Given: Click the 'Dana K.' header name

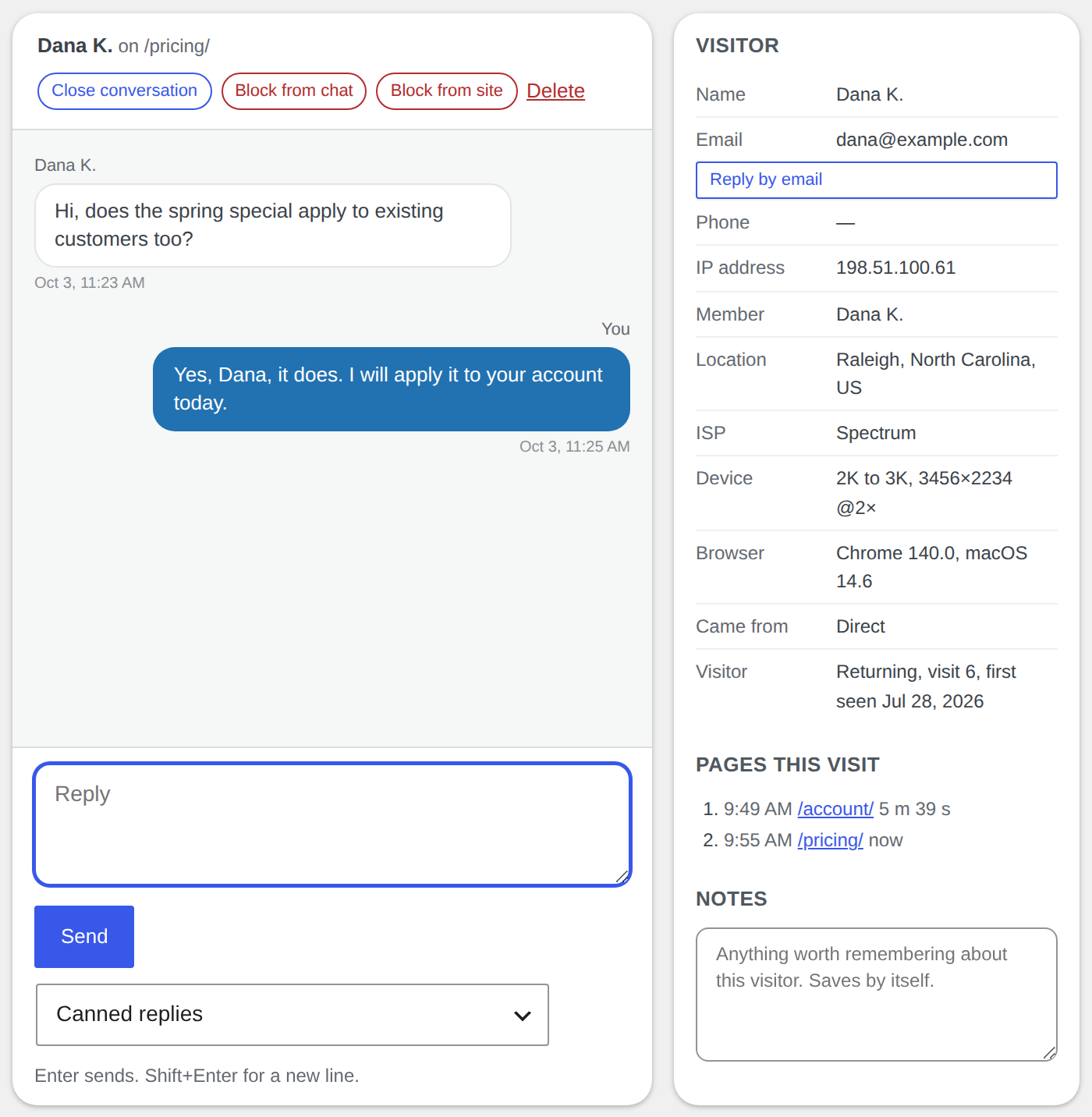Looking at the screenshot, I should tap(75, 46).
